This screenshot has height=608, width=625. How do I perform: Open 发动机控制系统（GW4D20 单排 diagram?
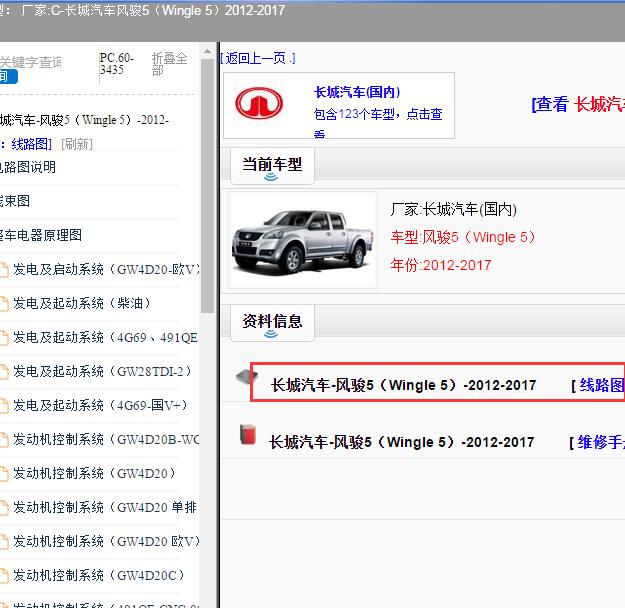[x=105, y=507]
